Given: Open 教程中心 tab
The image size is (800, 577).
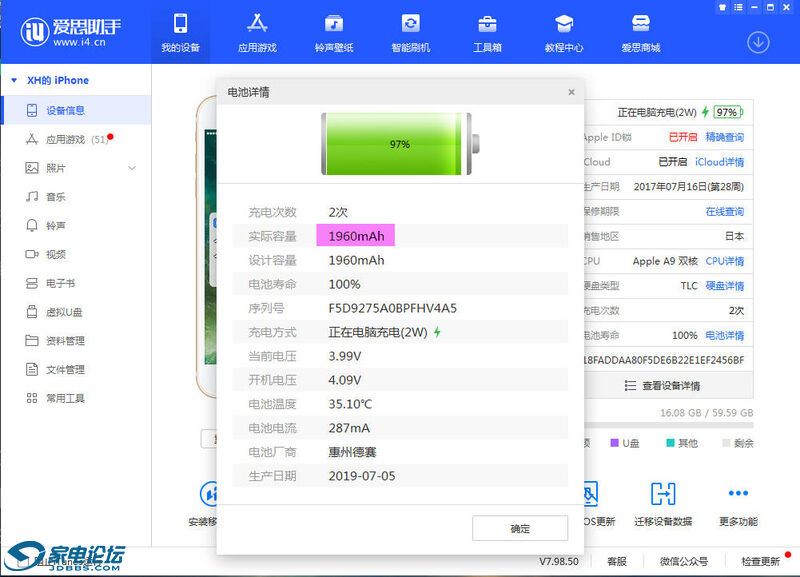Looking at the screenshot, I should click(x=564, y=33).
